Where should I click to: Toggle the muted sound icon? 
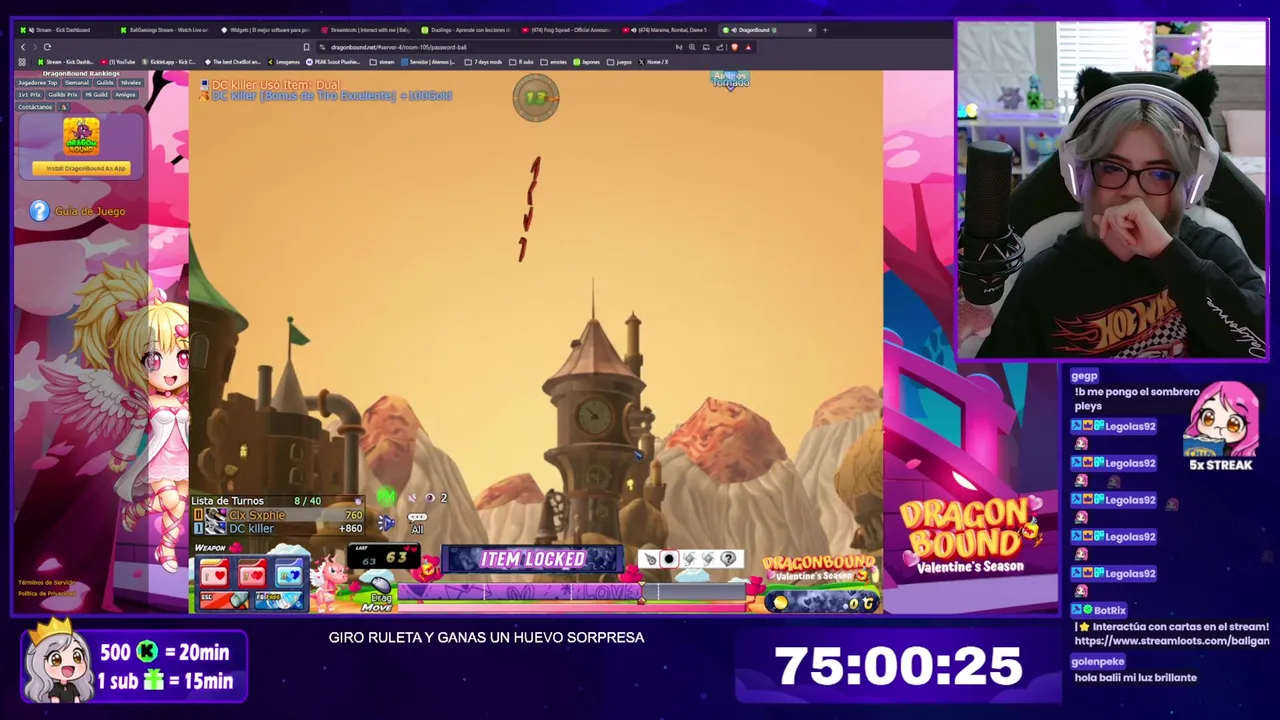tap(412, 498)
